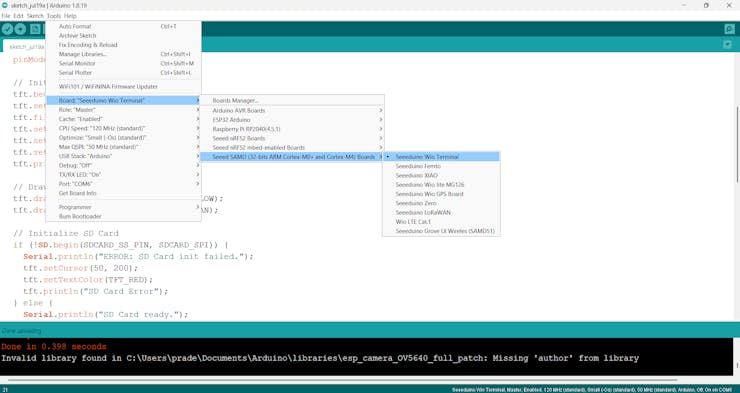Select Wio LTE Cat.1 board option
The height and width of the screenshot is (393, 740).
[441, 222]
